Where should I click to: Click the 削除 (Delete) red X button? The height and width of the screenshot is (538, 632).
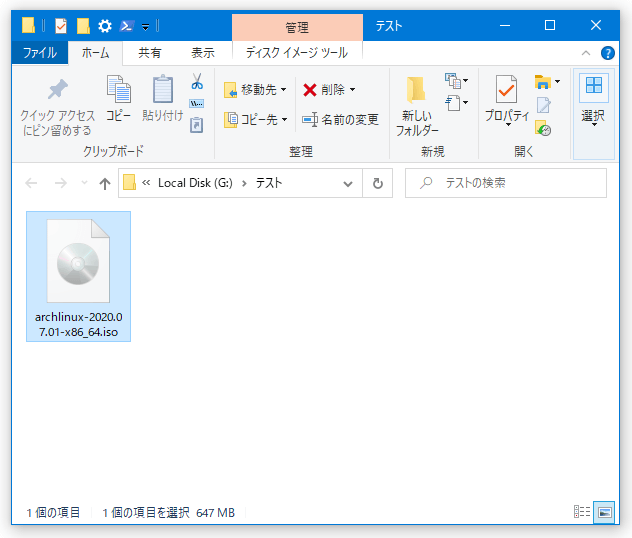tap(324, 89)
